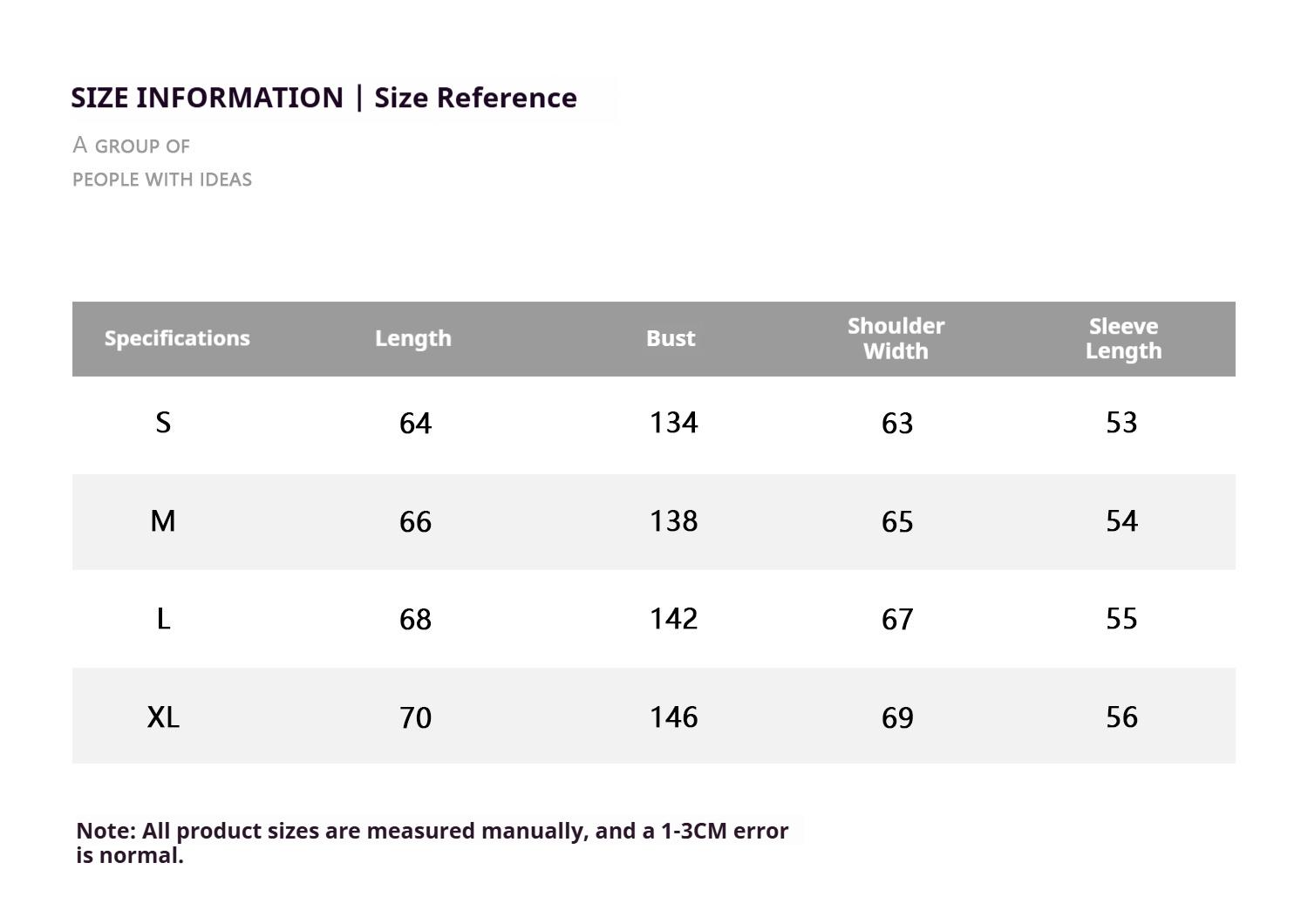1308x924 pixels.
Task: Click the S size row label
Action: [x=163, y=423]
